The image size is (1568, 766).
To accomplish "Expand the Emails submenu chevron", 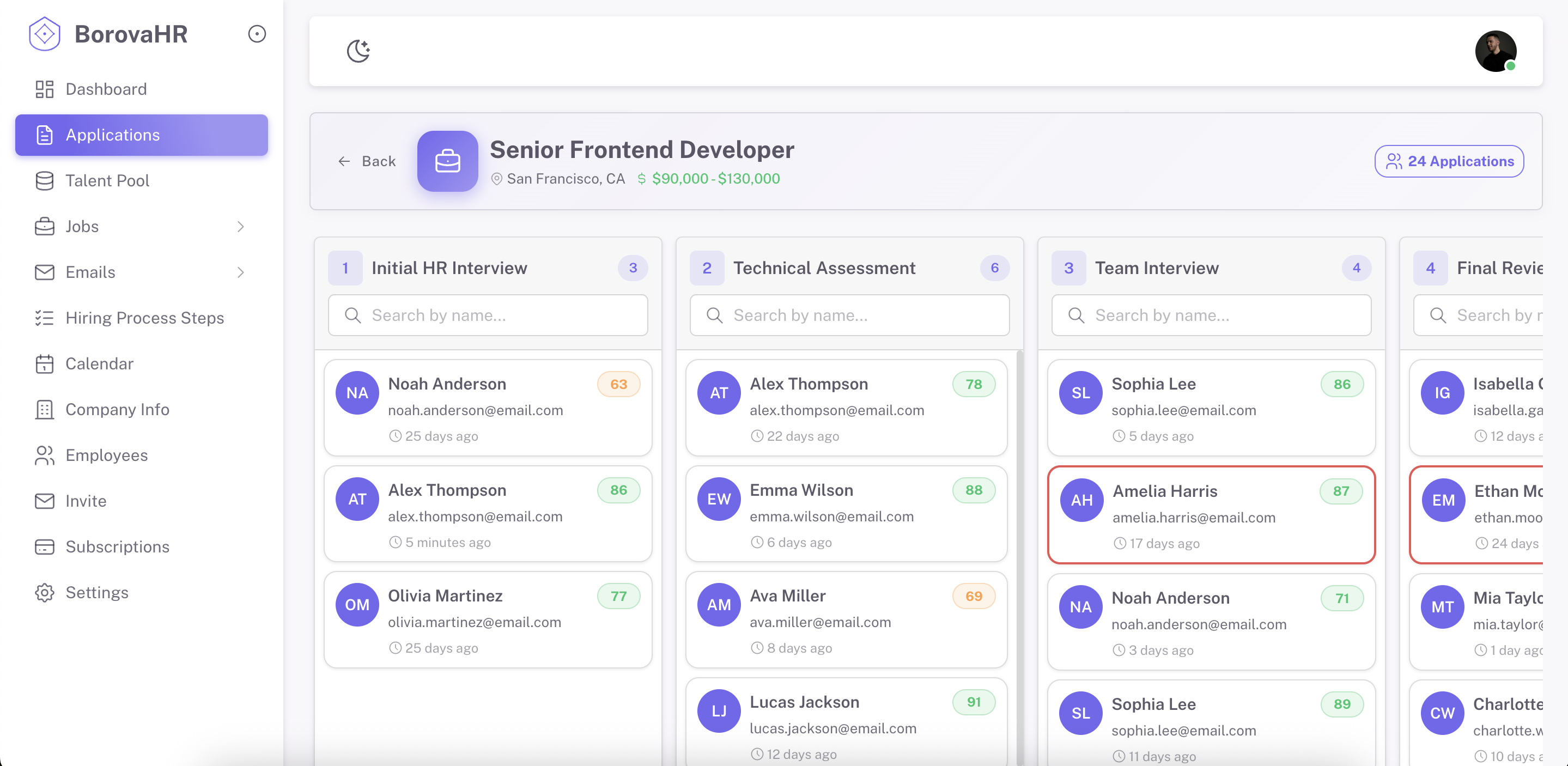I will (x=240, y=272).
